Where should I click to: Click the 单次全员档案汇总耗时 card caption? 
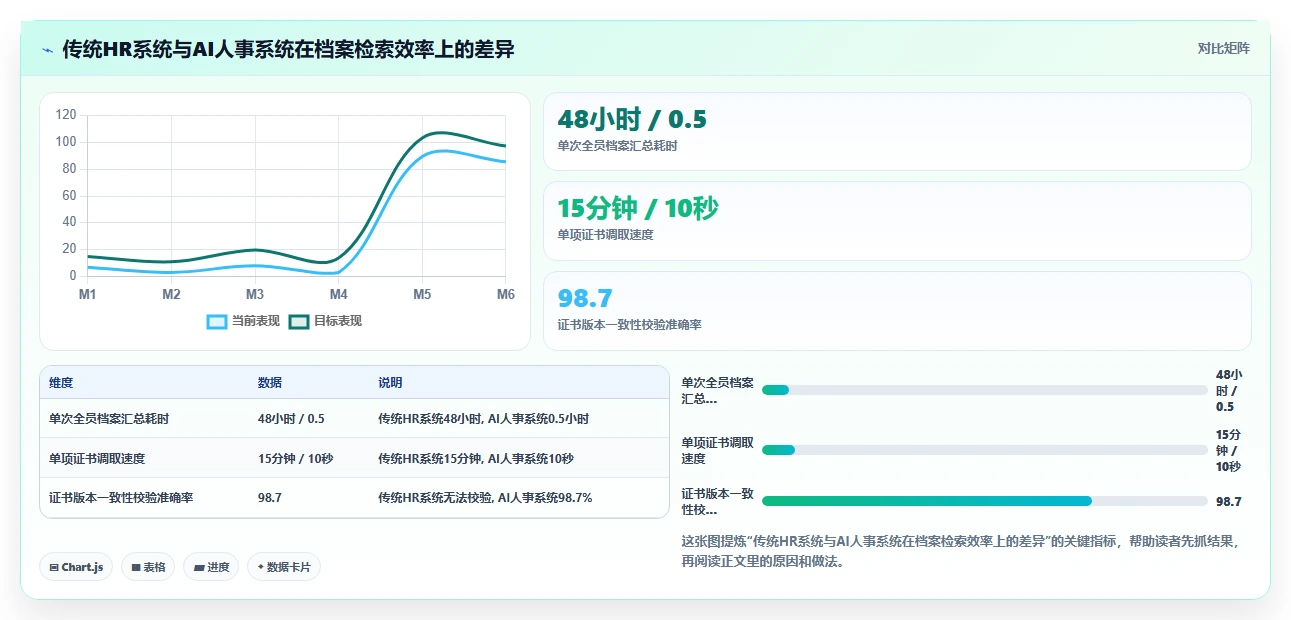tap(618, 146)
